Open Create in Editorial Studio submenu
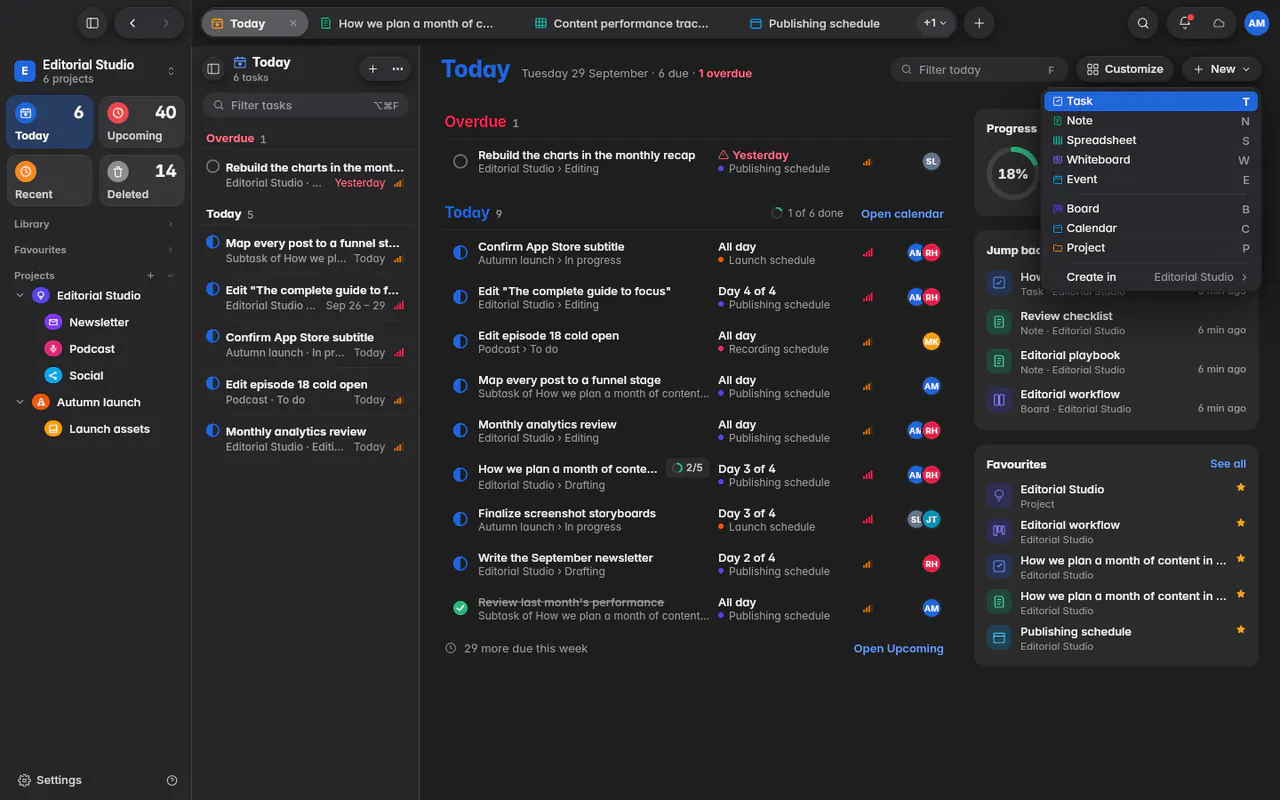1280x800 pixels. (x=1150, y=277)
